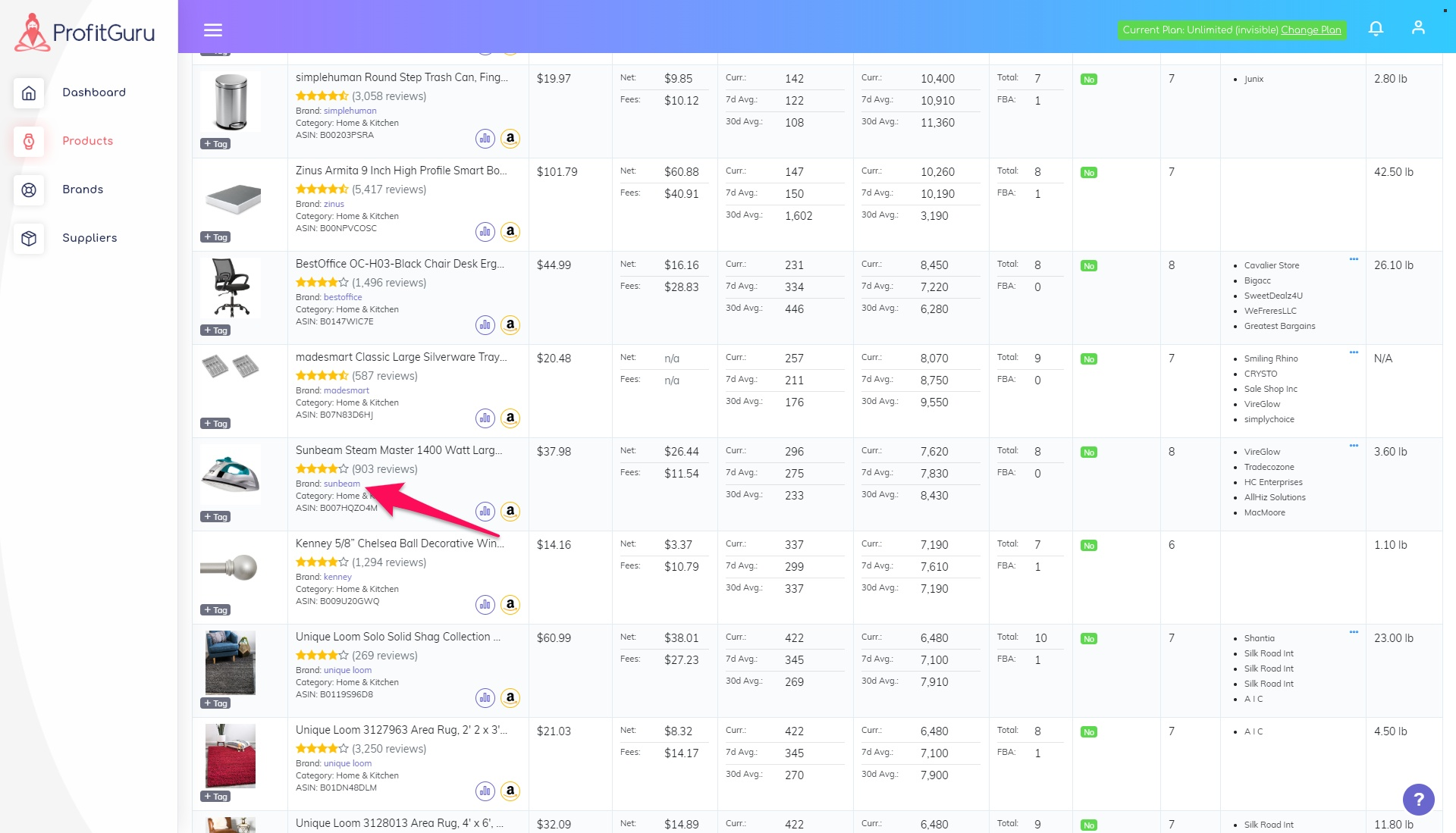Open Amazon icon for madesmart Silverware Tray
Viewport: 1456px width, 833px height.
click(x=510, y=418)
